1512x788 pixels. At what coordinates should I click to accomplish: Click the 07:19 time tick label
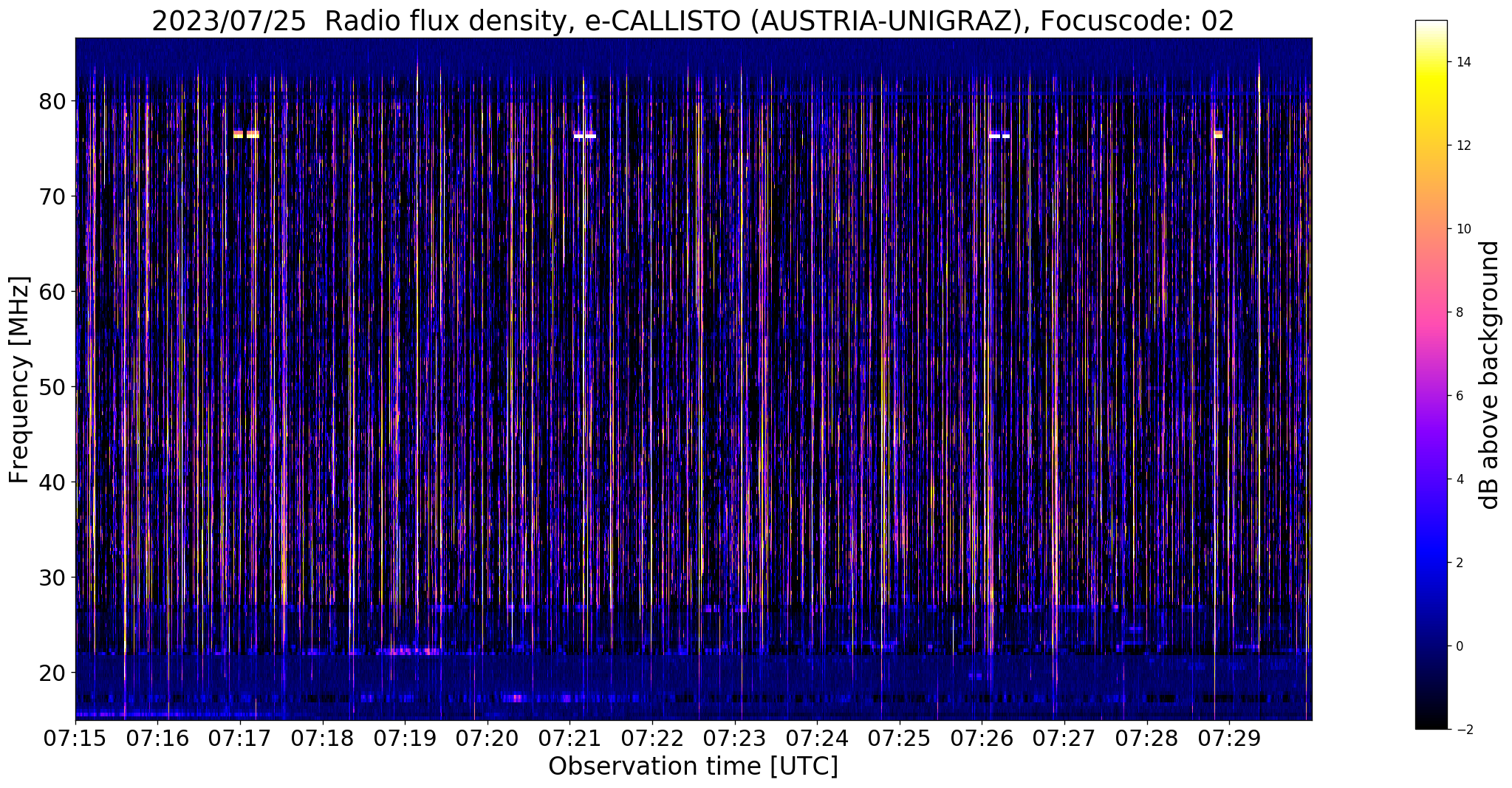[405, 739]
